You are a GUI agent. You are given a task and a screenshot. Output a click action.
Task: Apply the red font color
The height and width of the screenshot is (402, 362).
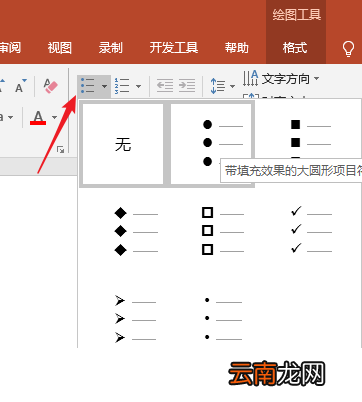click(x=38, y=118)
